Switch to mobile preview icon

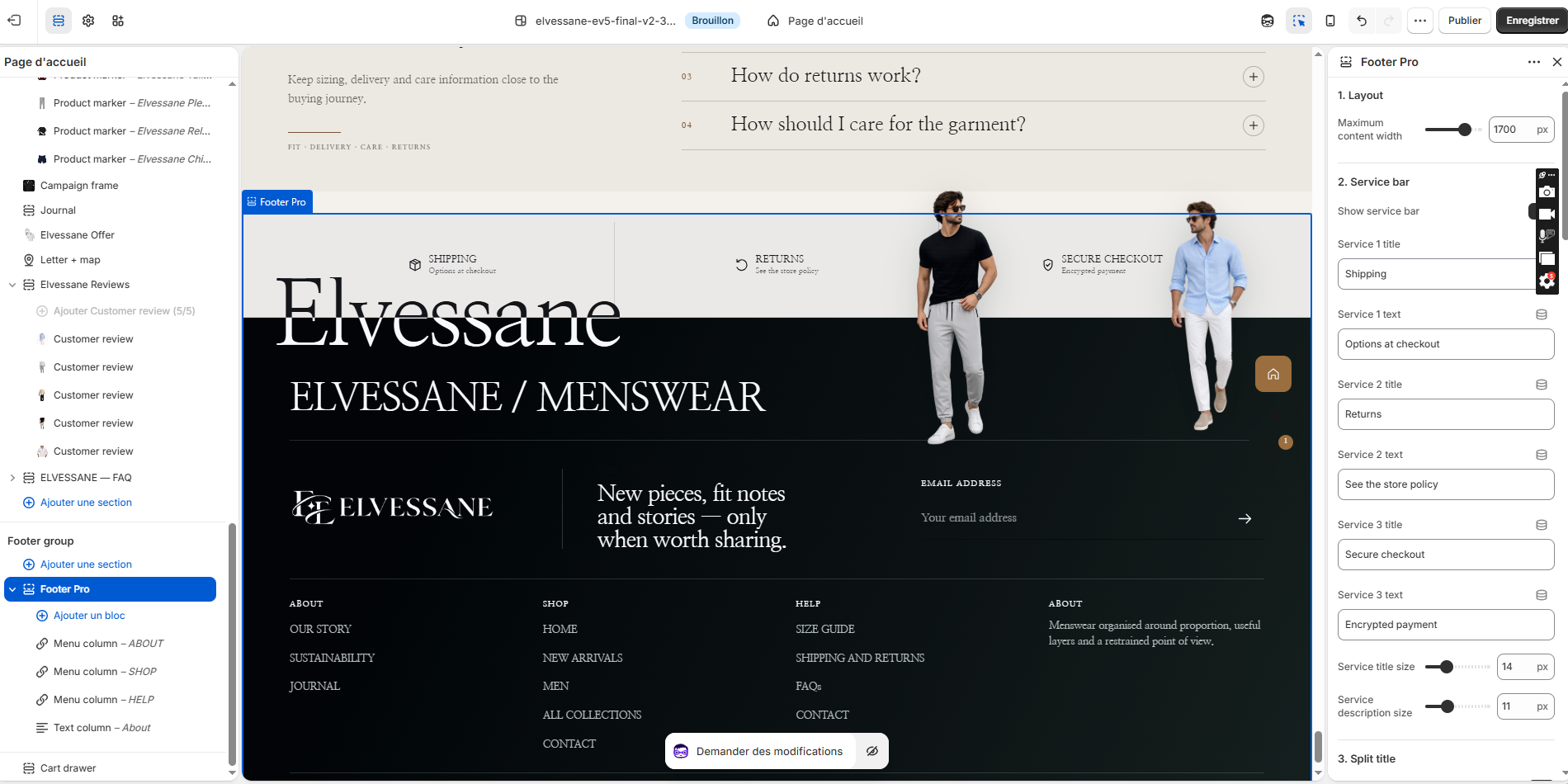point(1330,21)
